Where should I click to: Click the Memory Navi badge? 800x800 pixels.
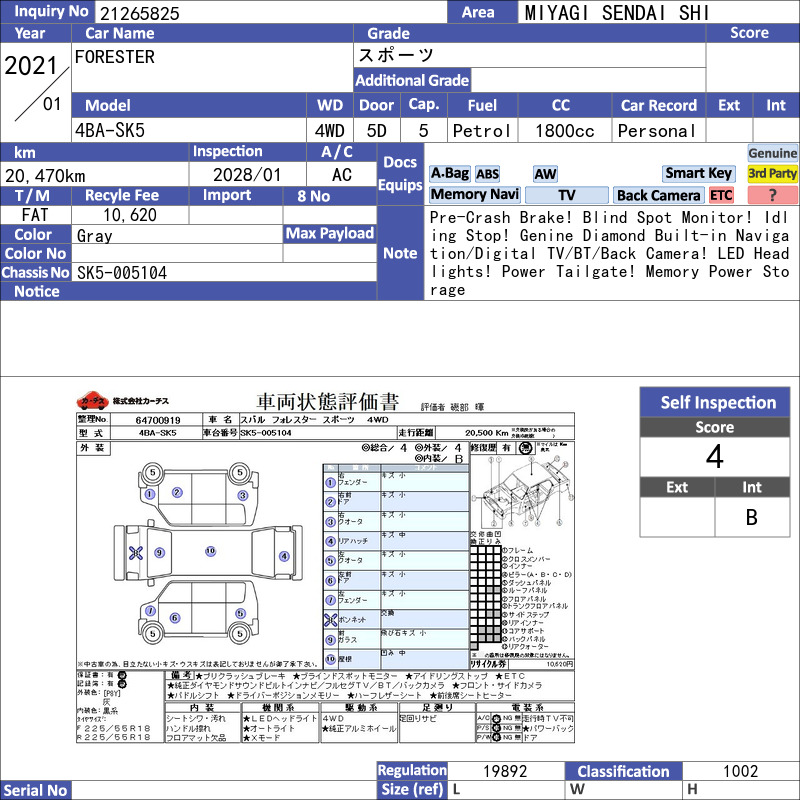coord(474,194)
